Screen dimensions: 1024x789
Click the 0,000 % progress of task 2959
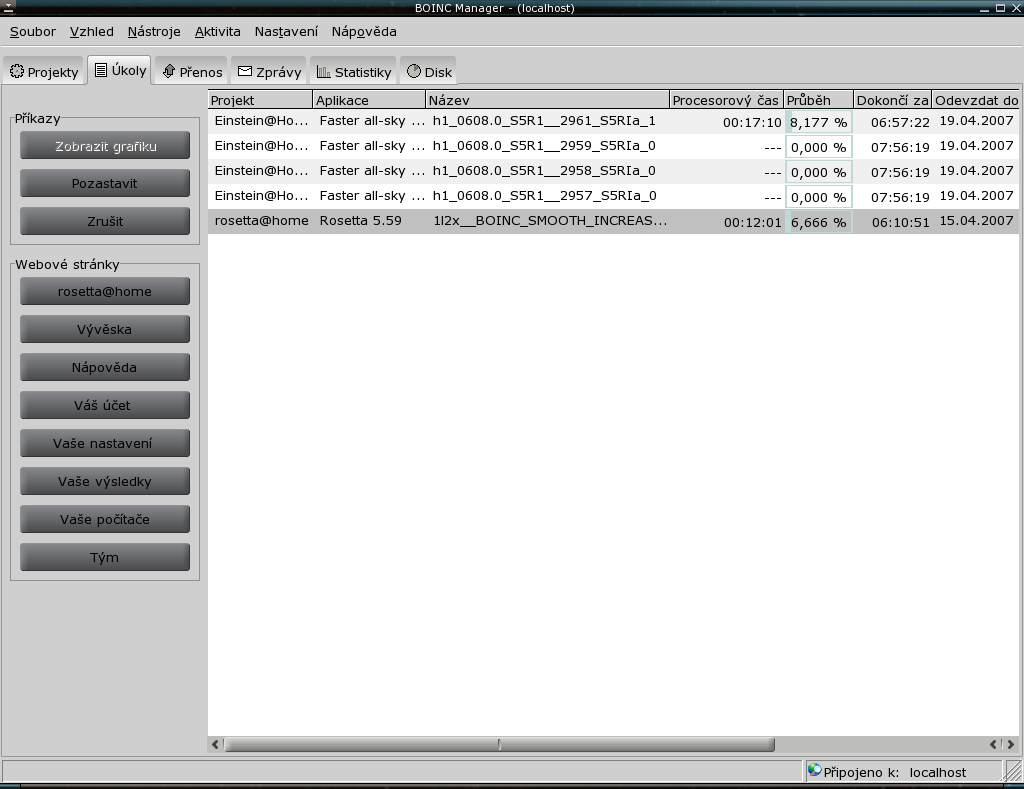click(819, 147)
